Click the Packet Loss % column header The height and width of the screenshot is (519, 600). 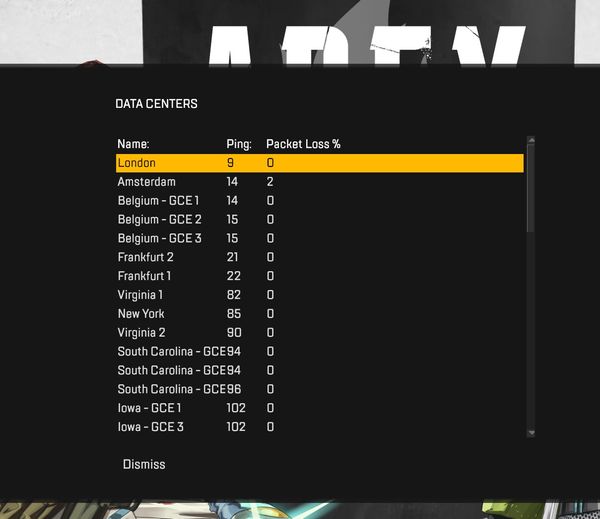(303, 144)
